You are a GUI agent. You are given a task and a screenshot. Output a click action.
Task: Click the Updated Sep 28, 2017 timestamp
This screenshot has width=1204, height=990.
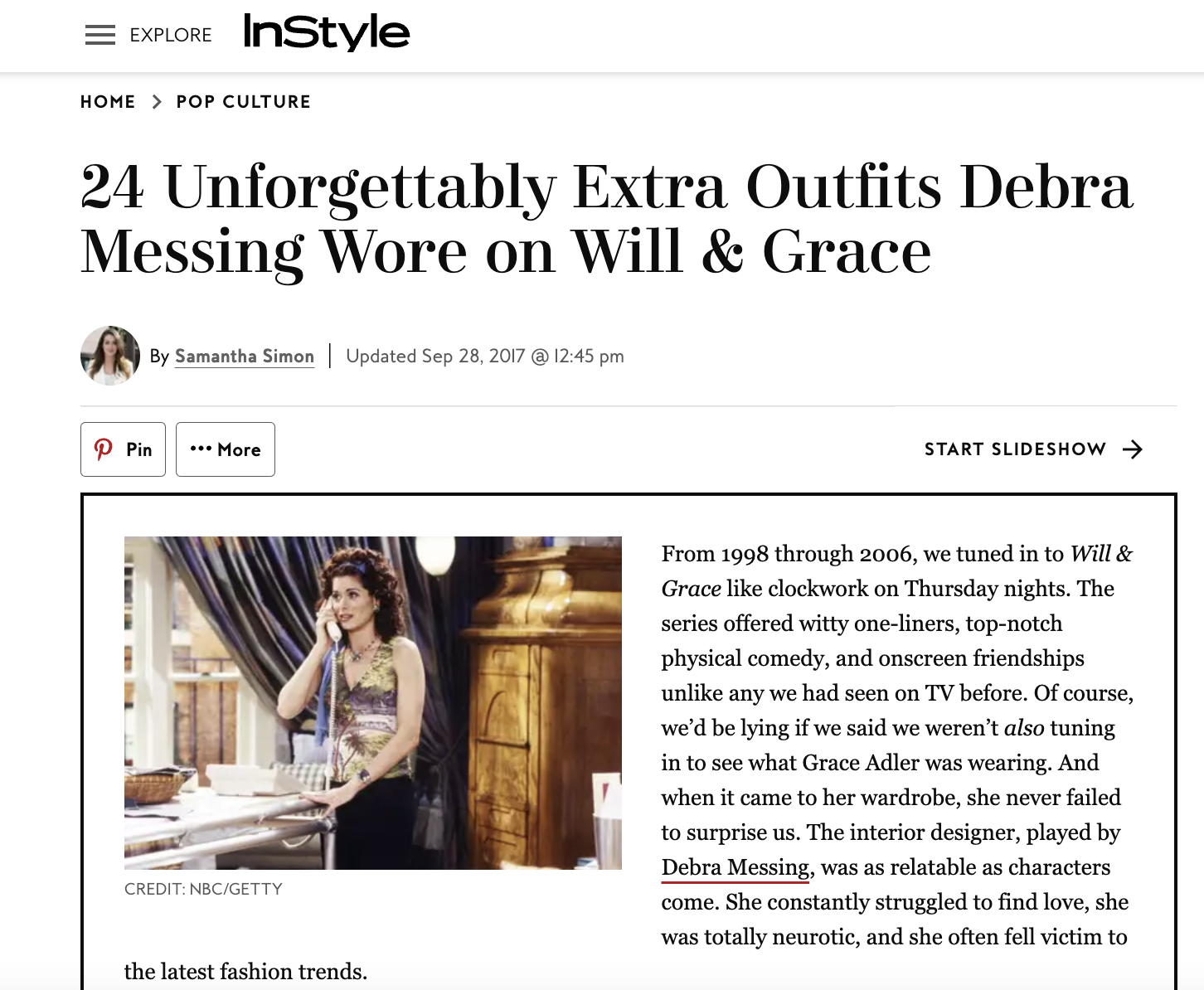484,356
